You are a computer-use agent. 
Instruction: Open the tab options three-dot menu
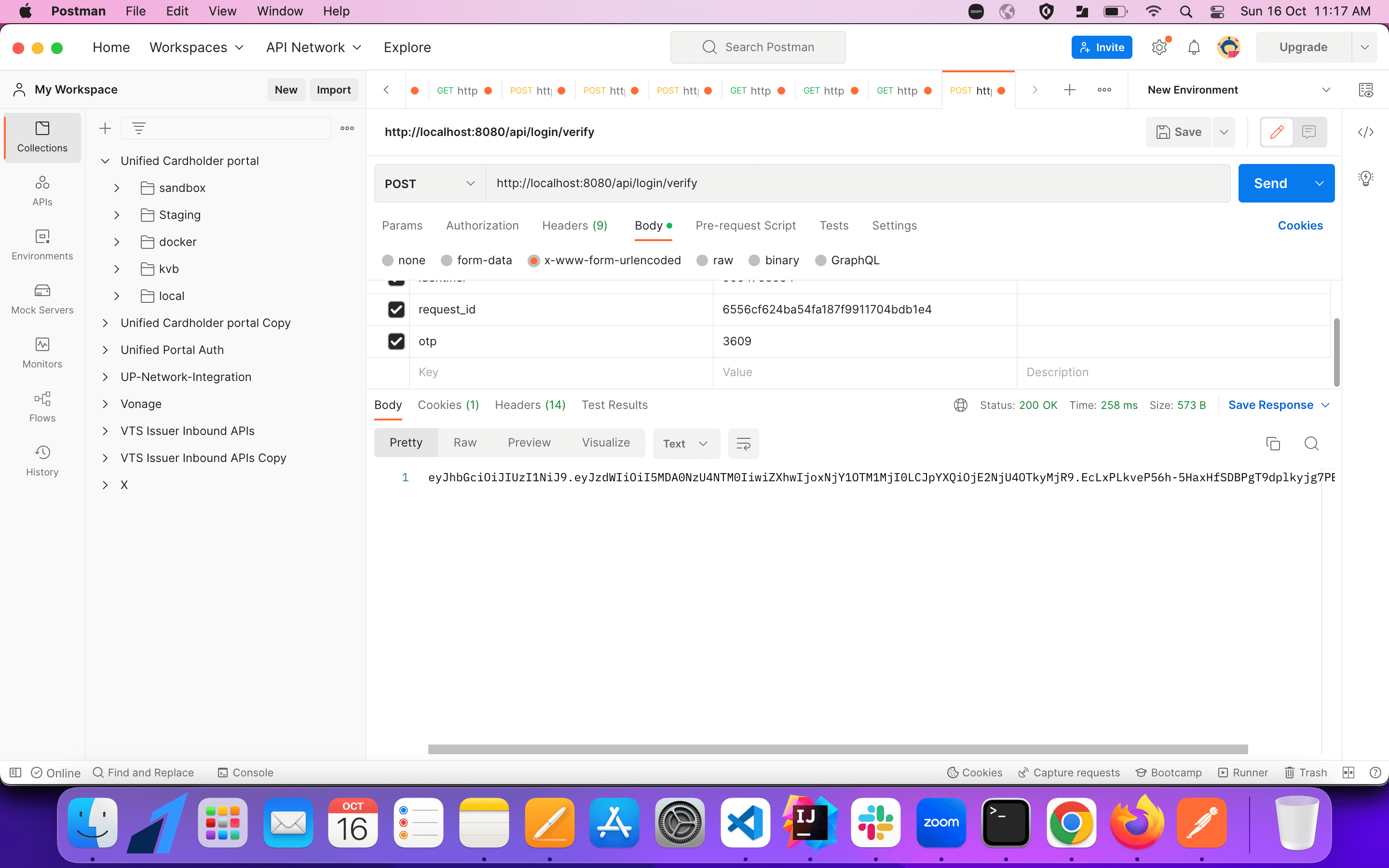point(1104,90)
